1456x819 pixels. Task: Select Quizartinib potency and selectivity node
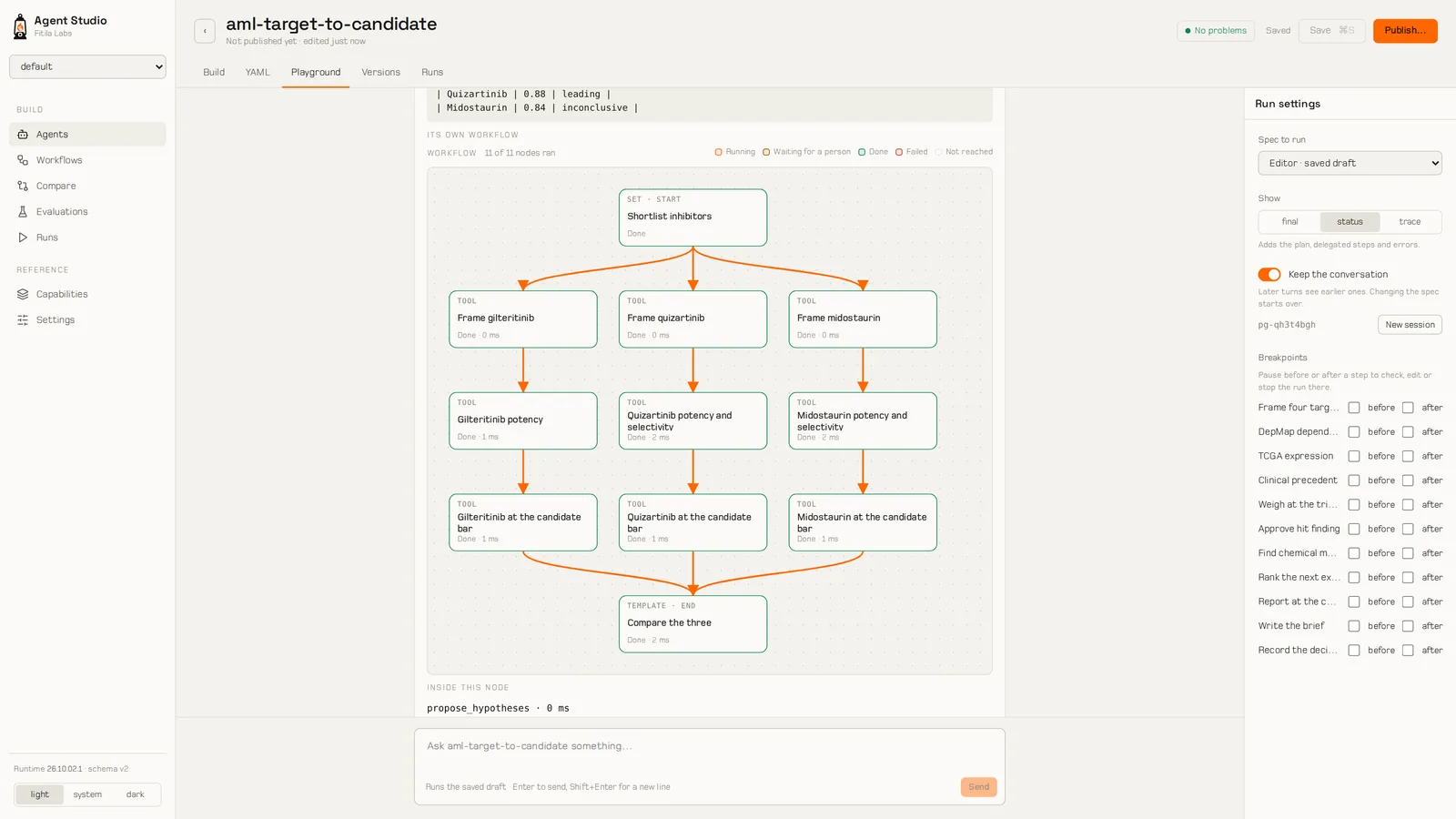pos(693,420)
